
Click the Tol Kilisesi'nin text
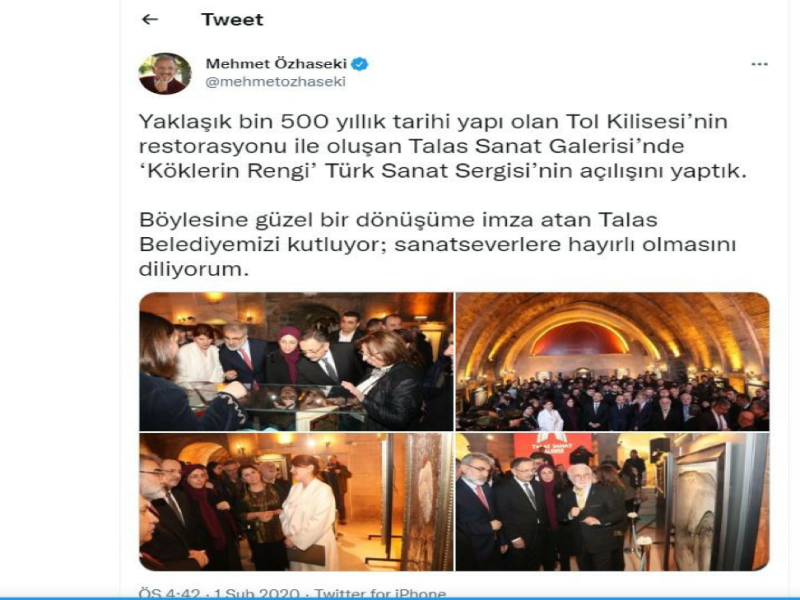tap(646, 121)
